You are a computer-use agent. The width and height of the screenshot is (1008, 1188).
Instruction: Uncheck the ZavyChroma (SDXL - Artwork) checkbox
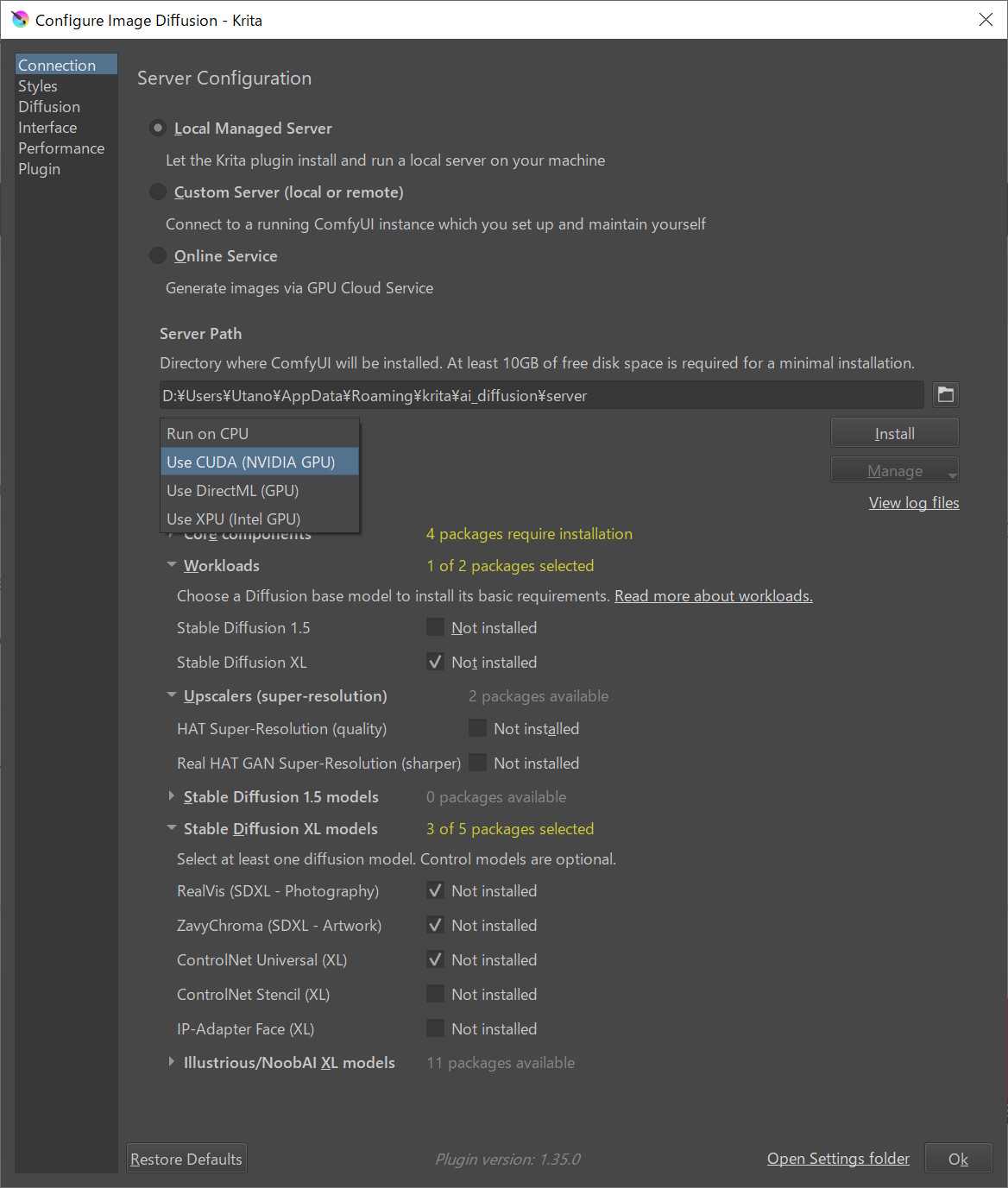(436, 926)
